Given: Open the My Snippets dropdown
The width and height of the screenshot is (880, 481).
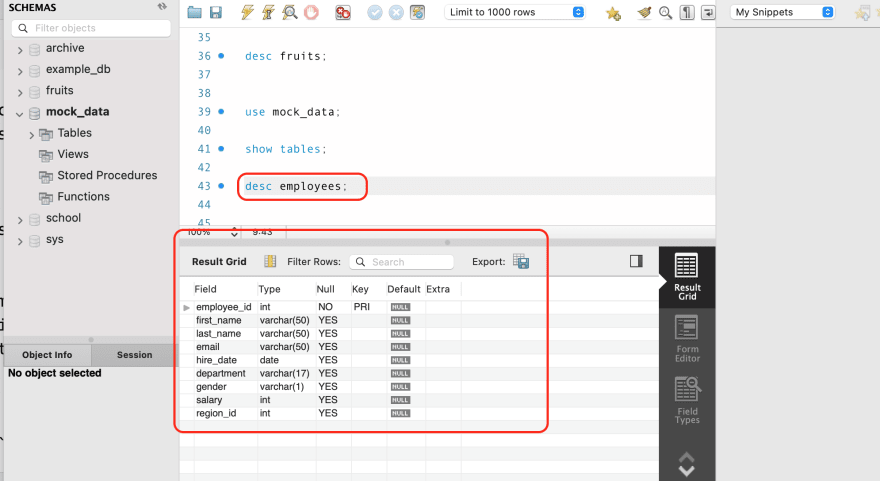Looking at the screenshot, I should [783, 12].
